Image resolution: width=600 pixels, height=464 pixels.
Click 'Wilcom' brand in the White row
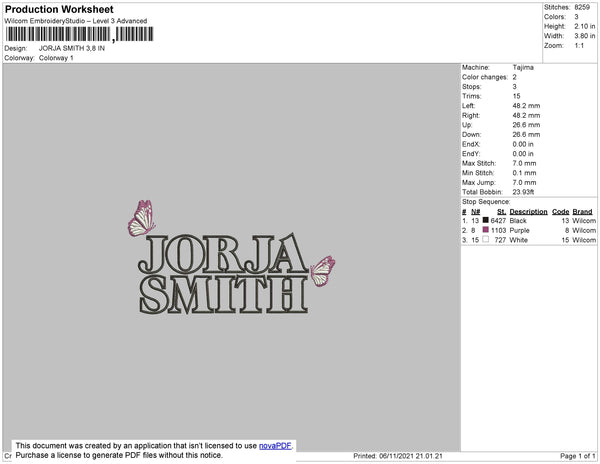pyautogui.click(x=584, y=240)
